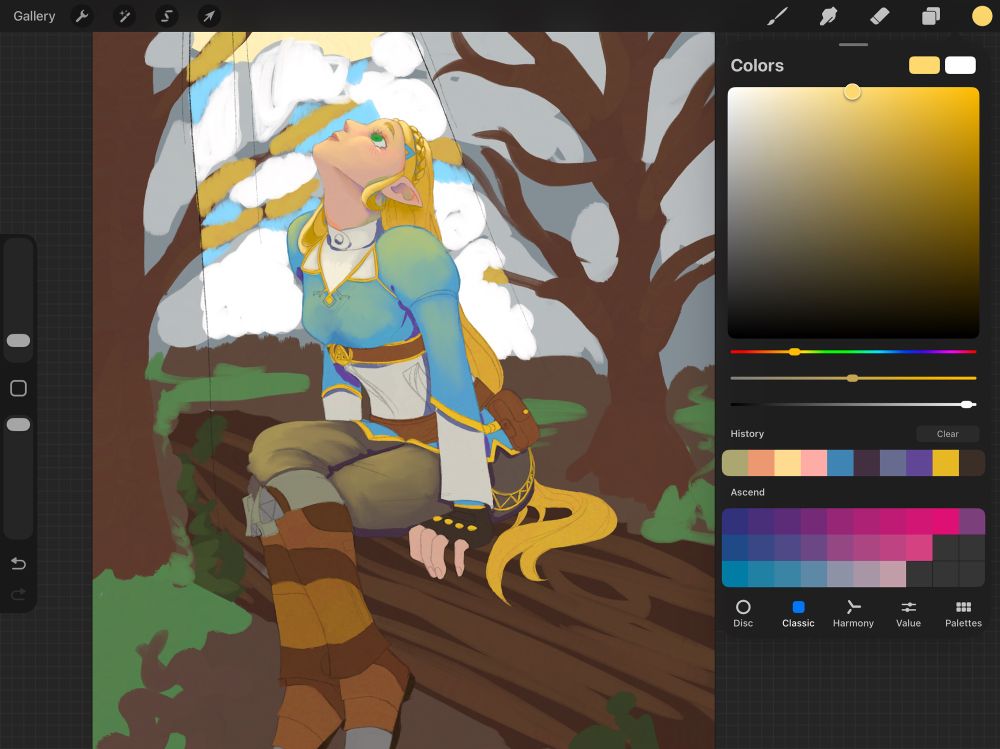Switch to the Harmony color tab
The image size is (1000, 749).
tap(853, 613)
